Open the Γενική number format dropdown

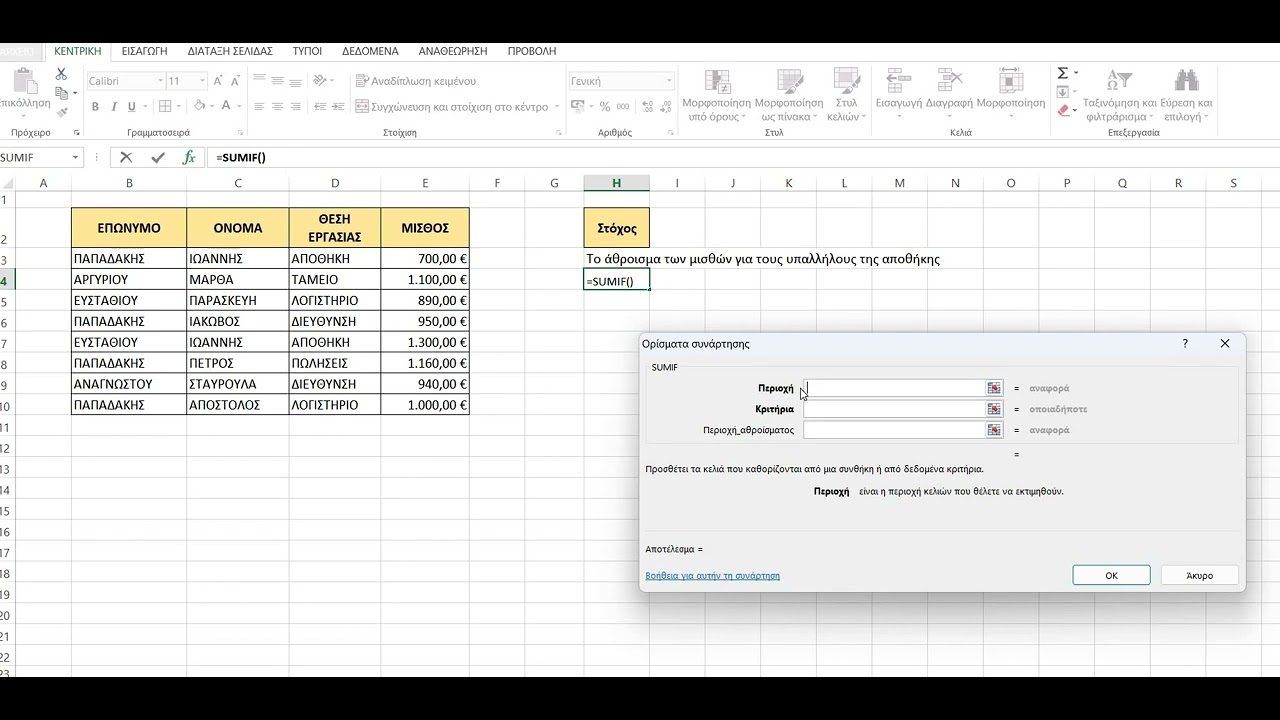pyautogui.click(x=669, y=81)
